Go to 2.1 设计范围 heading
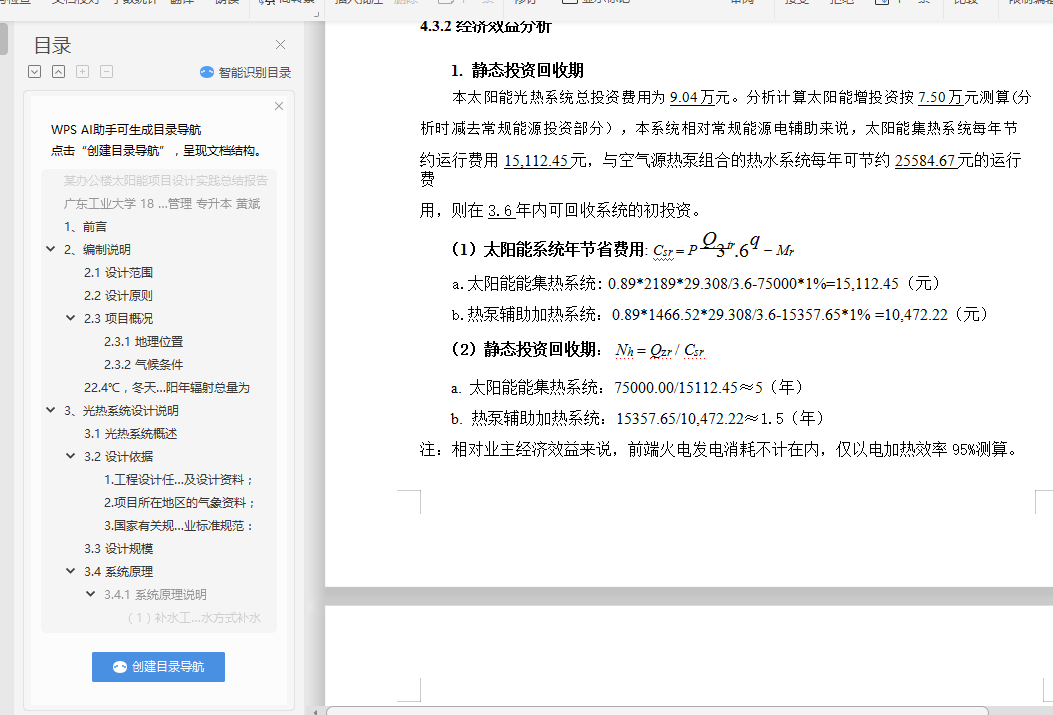This screenshot has height=715, width=1053. (x=118, y=273)
